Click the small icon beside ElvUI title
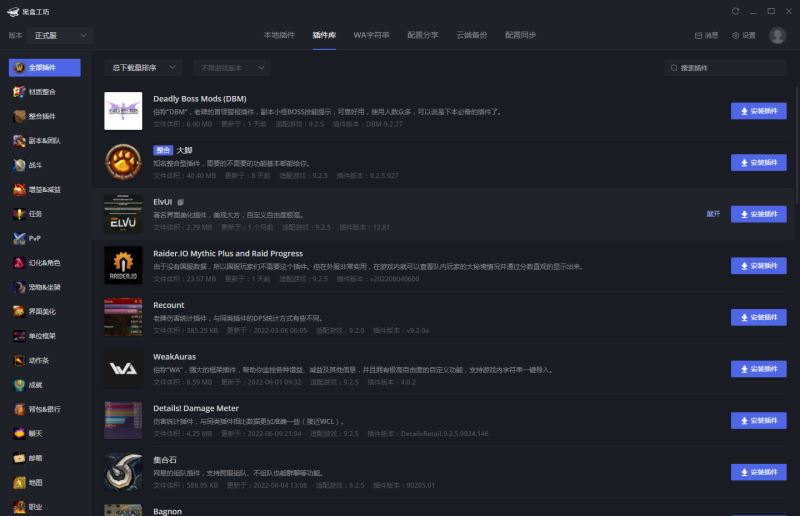Screen dimensions: 800x516 [180, 202]
